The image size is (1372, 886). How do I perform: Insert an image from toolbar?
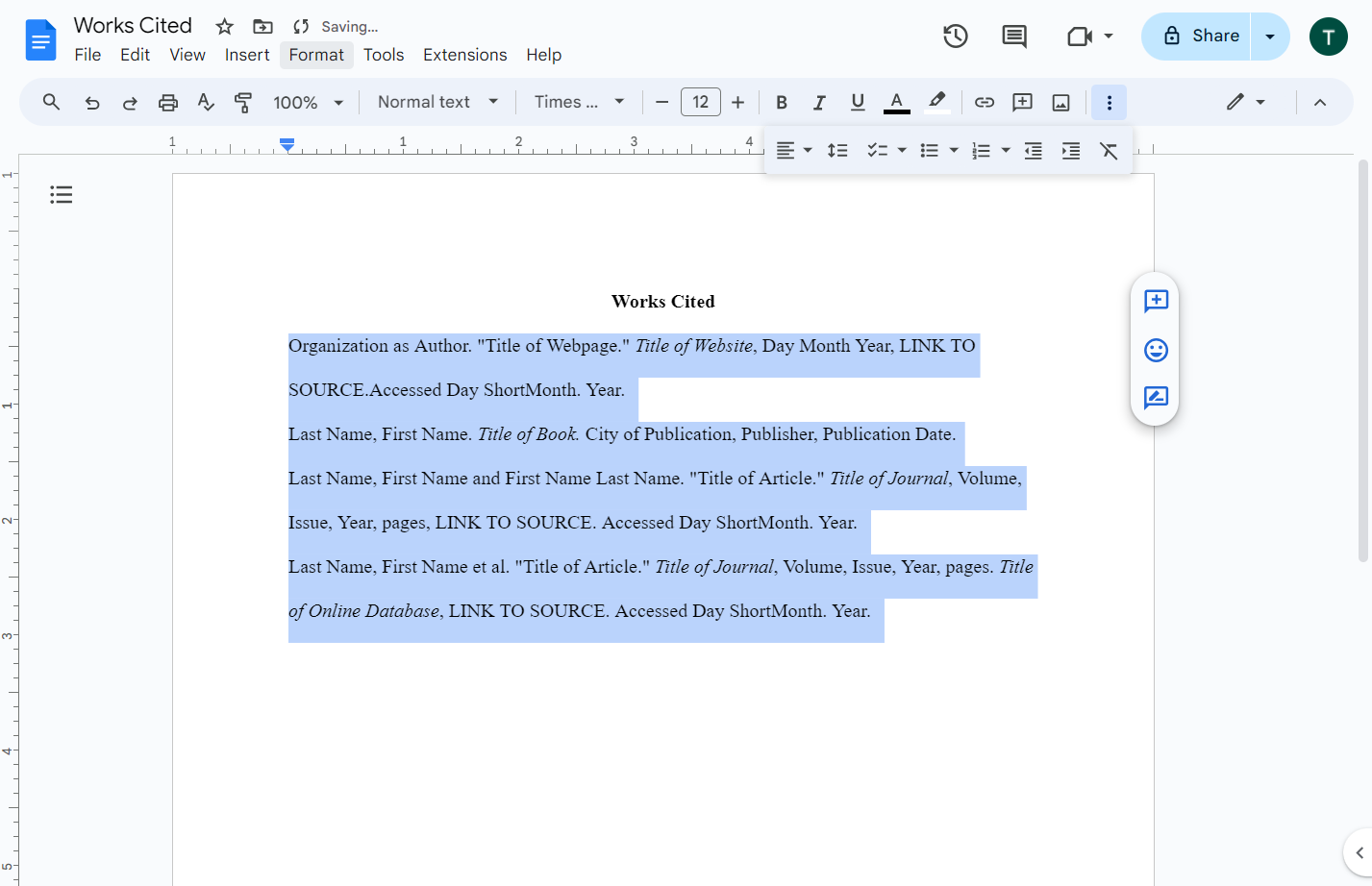coord(1061,103)
